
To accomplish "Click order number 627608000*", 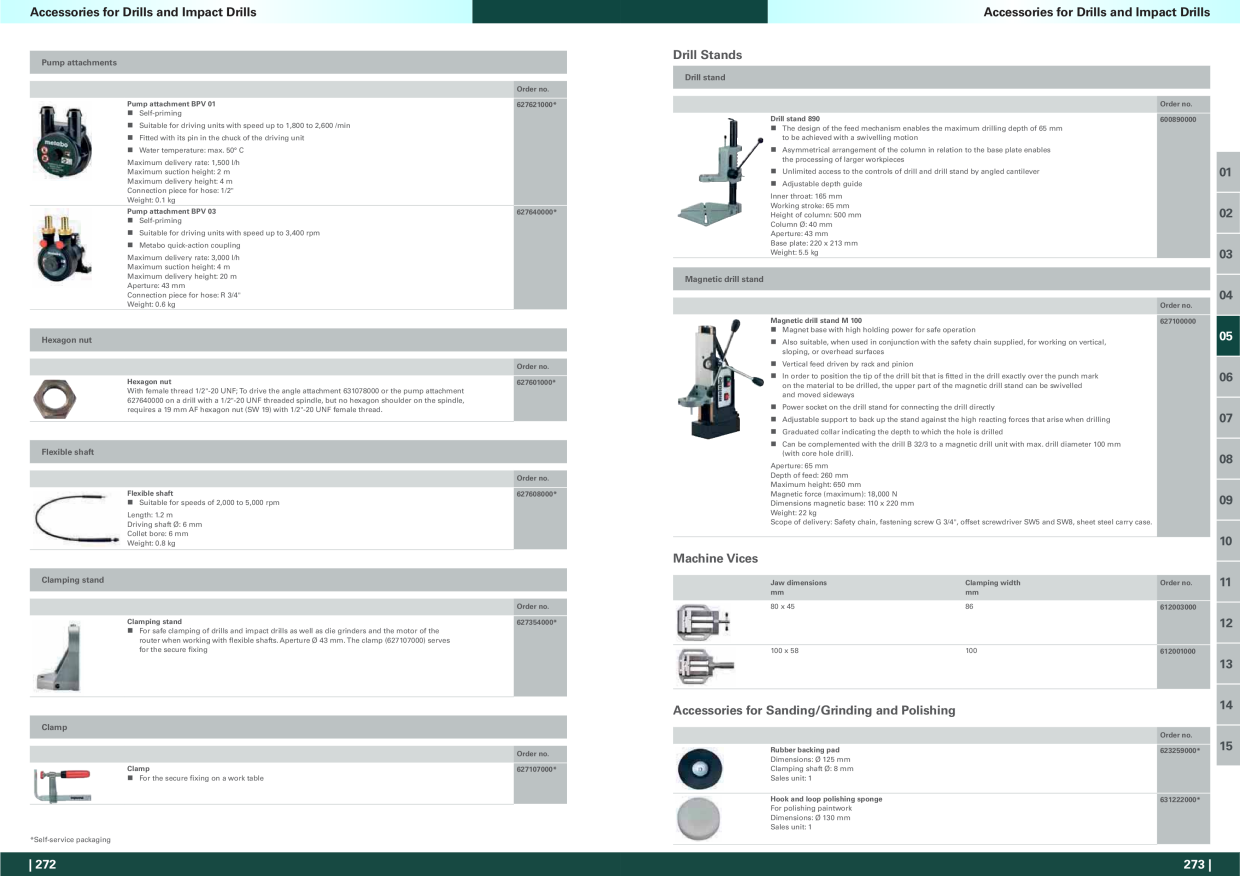I will point(536,494).
